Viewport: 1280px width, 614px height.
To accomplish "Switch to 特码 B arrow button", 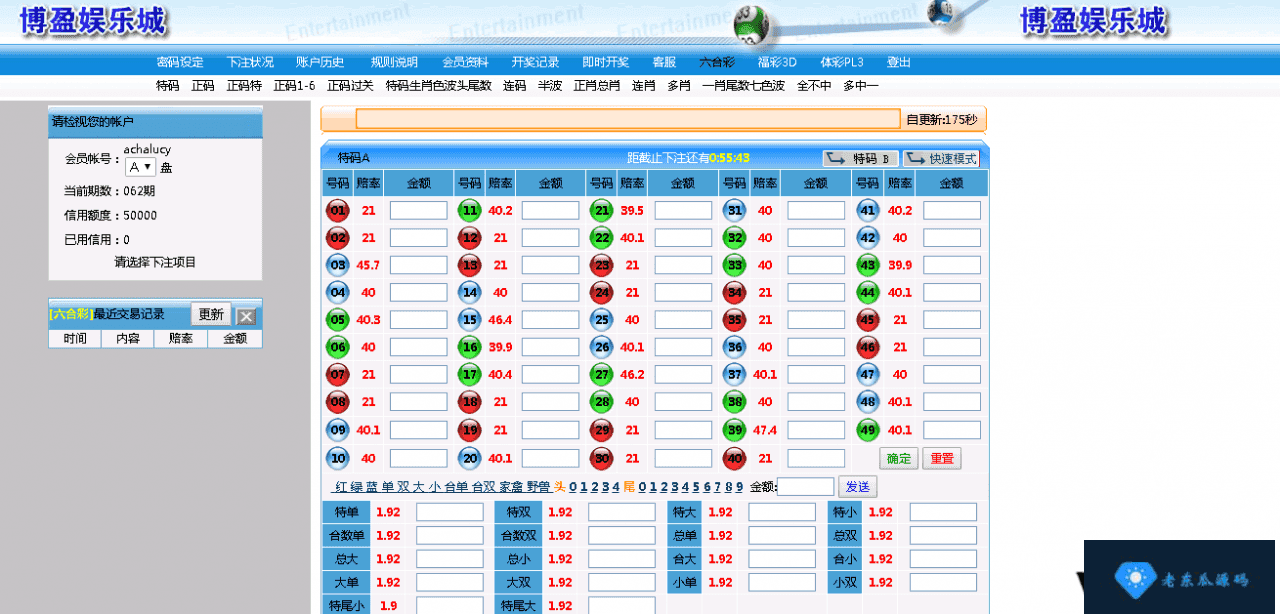I will (860, 158).
